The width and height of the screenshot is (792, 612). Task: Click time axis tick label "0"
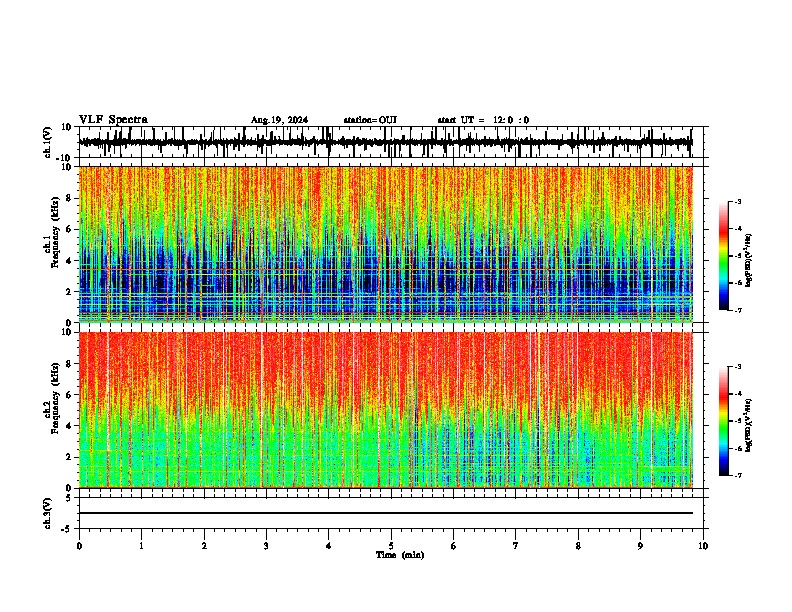pyautogui.click(x=79, y=546)
